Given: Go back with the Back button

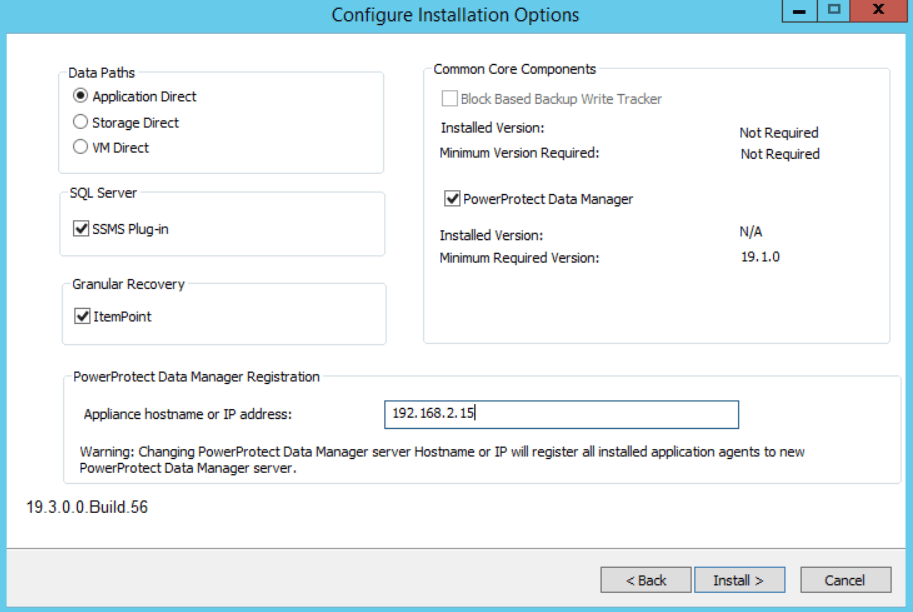Looking at the screenshot, I should (x=646, y=580).
